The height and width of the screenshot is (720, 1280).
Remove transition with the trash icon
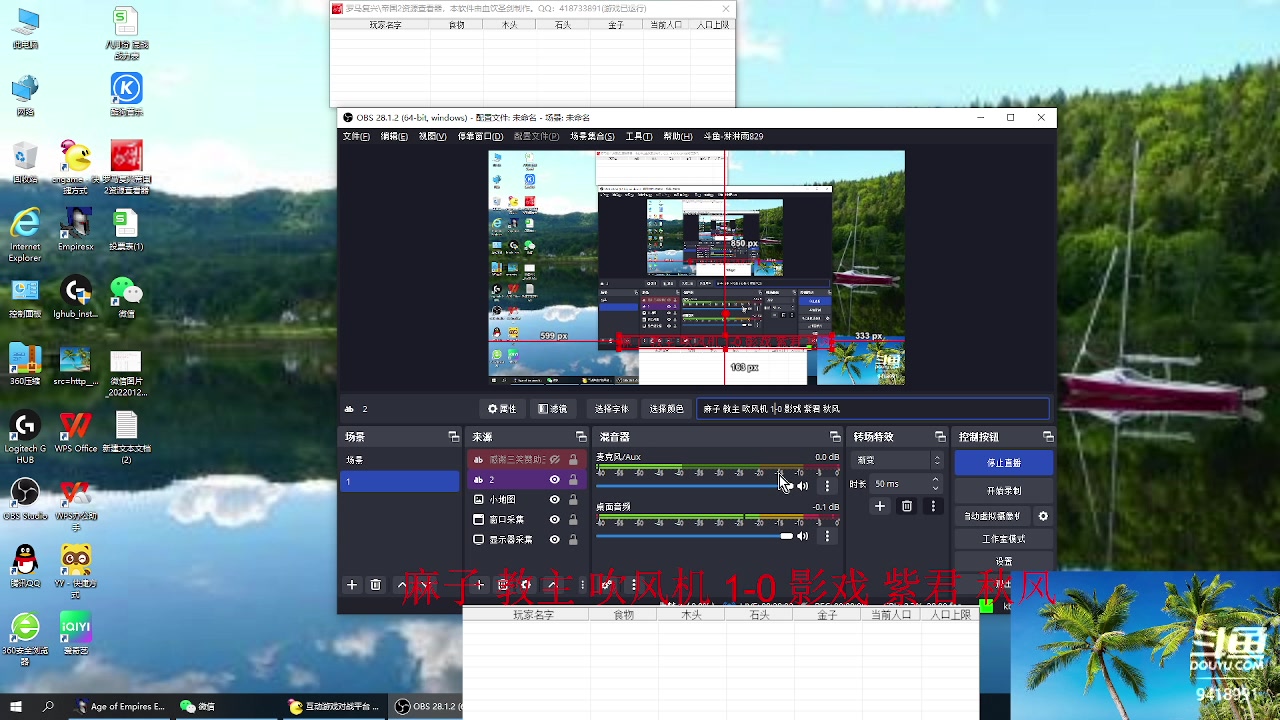coord(907,507)
